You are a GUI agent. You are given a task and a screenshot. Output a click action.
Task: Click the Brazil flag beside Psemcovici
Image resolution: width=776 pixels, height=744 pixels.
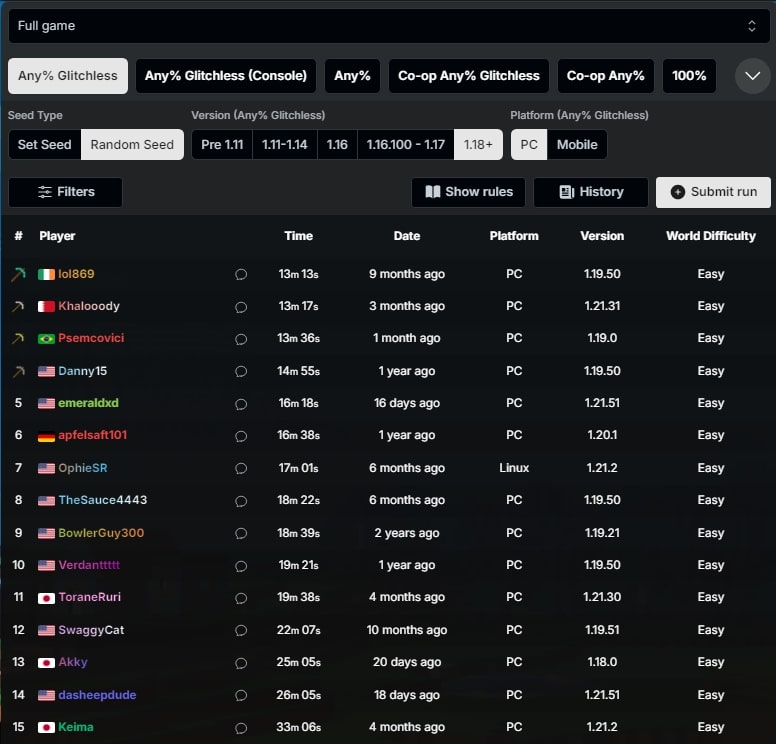point(46,338)
